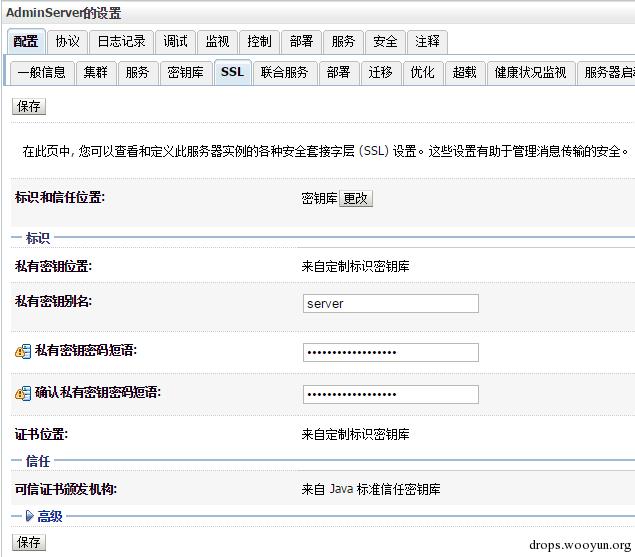The height and width of the screenshot is (557, 635).
Task: Select the 一般信息 sub-tab
Action: [x=42, y=73]
